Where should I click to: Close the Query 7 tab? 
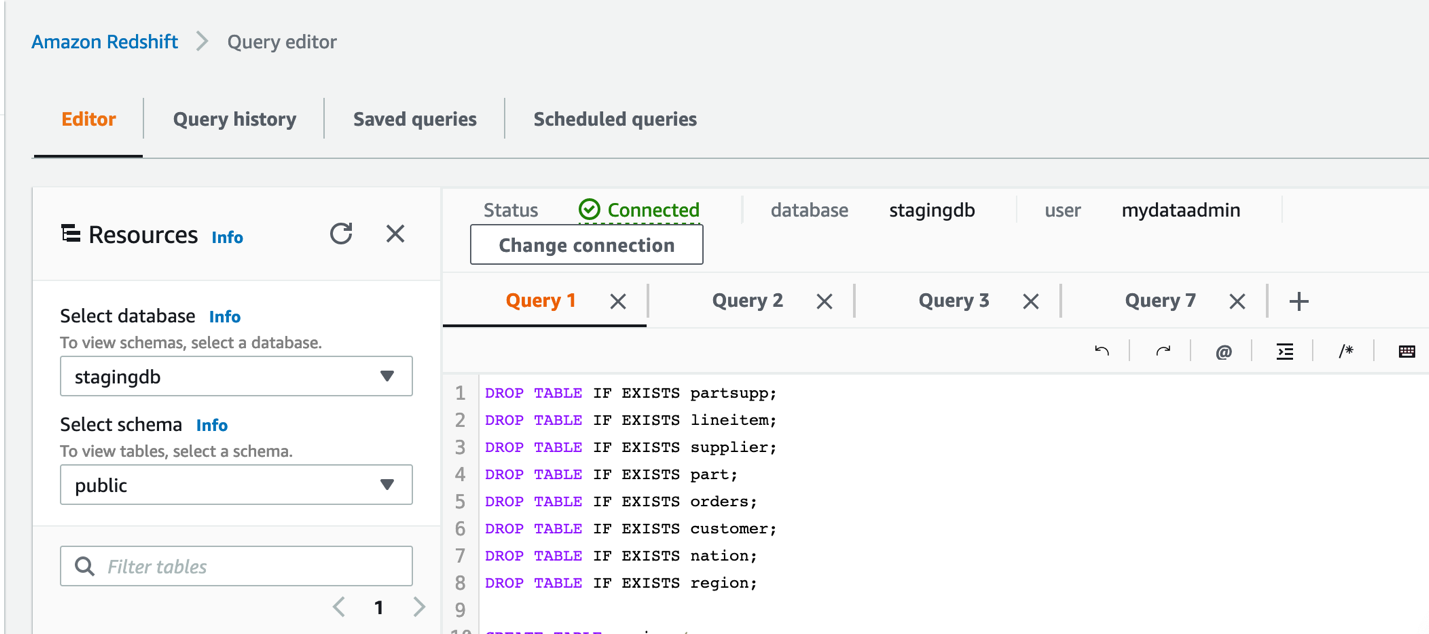[x=1237, y=301]
